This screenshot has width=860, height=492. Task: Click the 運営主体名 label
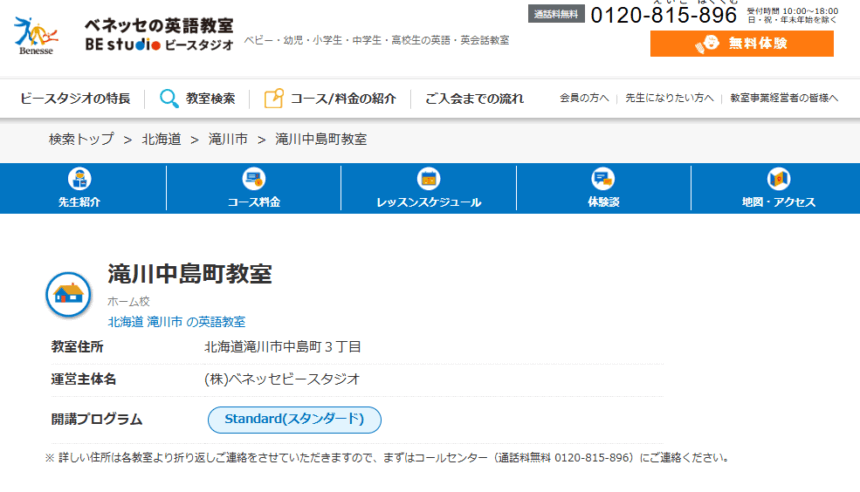point(84,380)
